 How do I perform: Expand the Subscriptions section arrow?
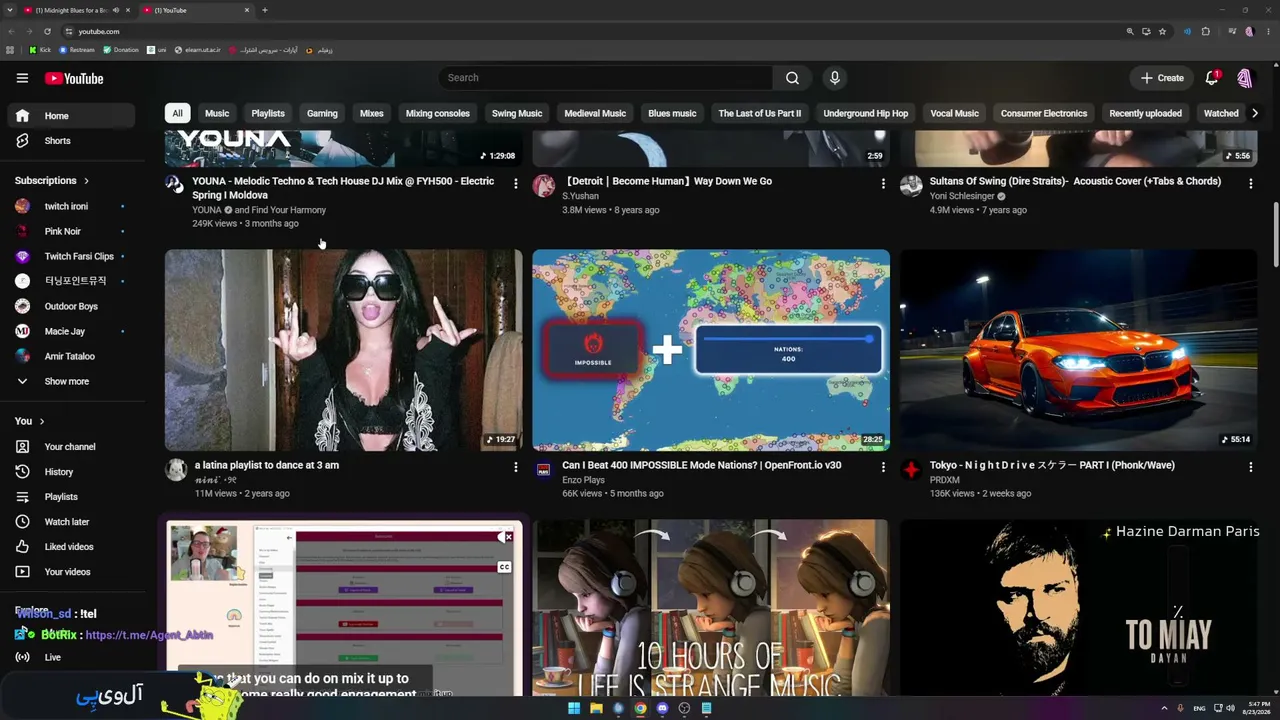pos(86,181)
